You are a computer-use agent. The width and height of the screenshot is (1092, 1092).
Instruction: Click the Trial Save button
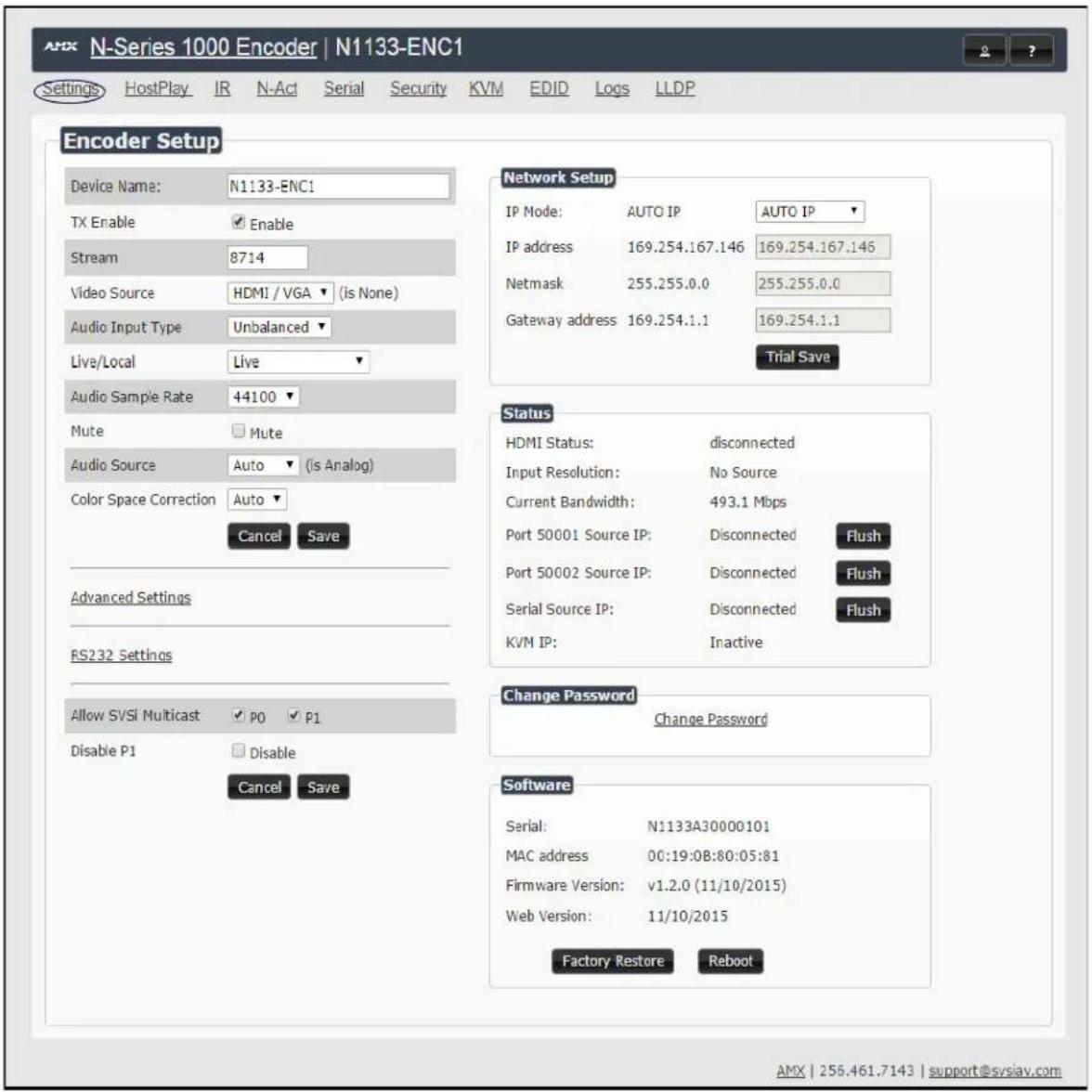(798, 357)
